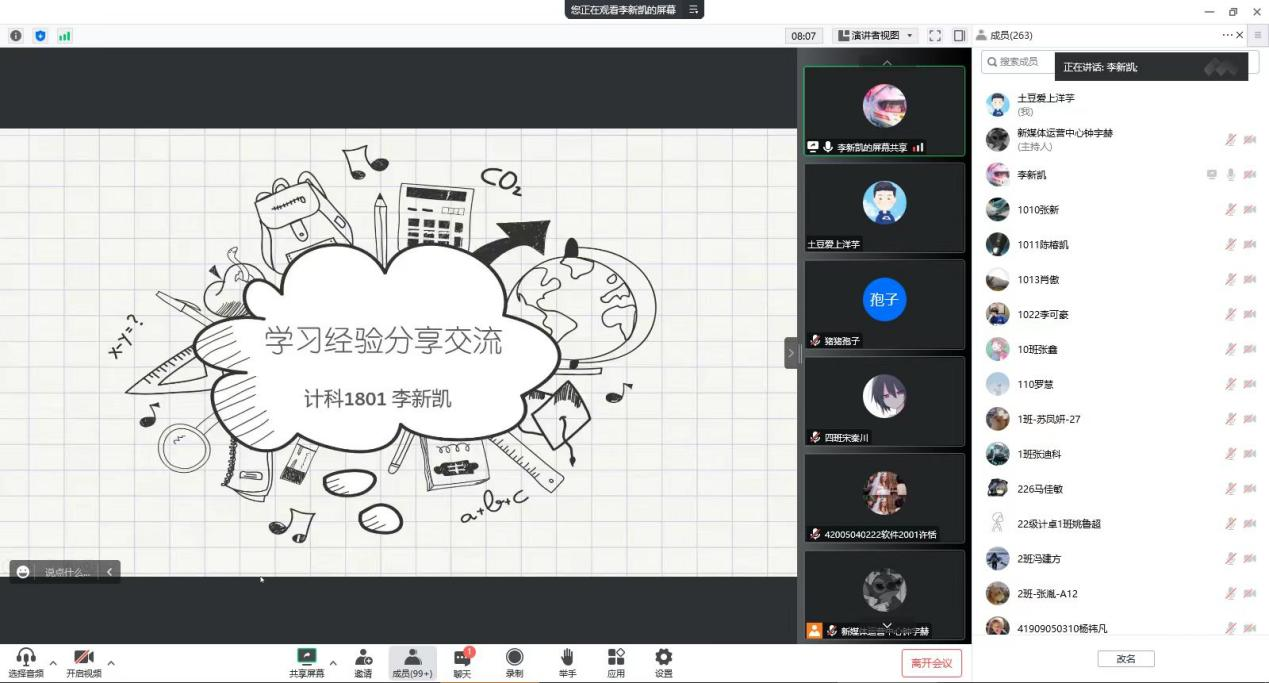Toggle the side panel layout icon
This screenshot has width=1269, height=683.
pyautogui.click(x=959, y=36)
